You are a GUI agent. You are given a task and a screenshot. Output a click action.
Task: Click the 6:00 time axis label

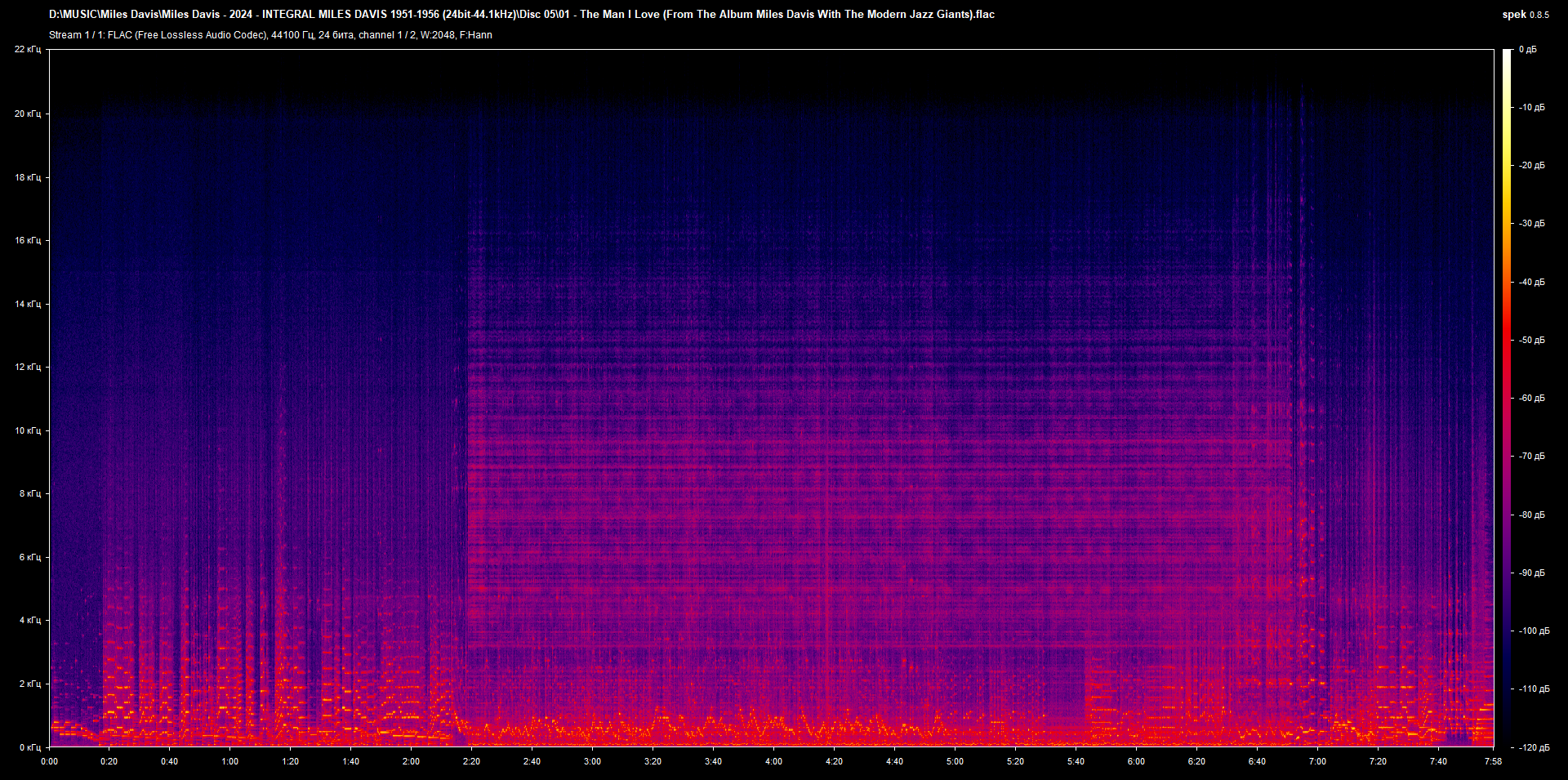click(x=1137, y=761)
